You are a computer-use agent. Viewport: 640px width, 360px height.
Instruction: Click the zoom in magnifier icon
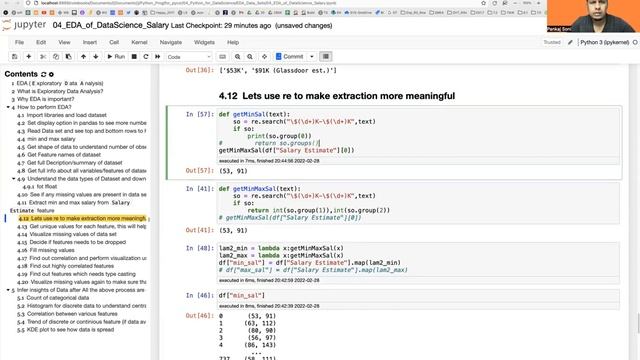click(238, 57)
